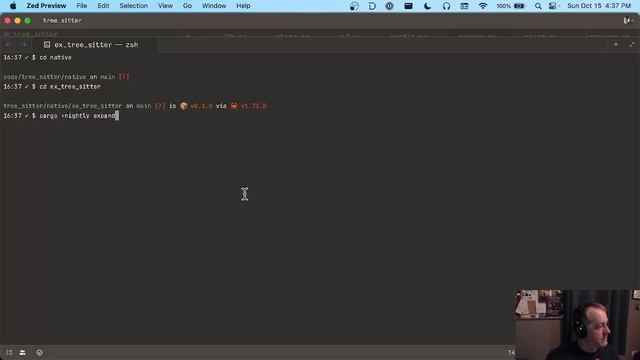This screenshot has width=640, height=360.
Task: Click the headphones icon in menu bar
Action: click(446, 6)
